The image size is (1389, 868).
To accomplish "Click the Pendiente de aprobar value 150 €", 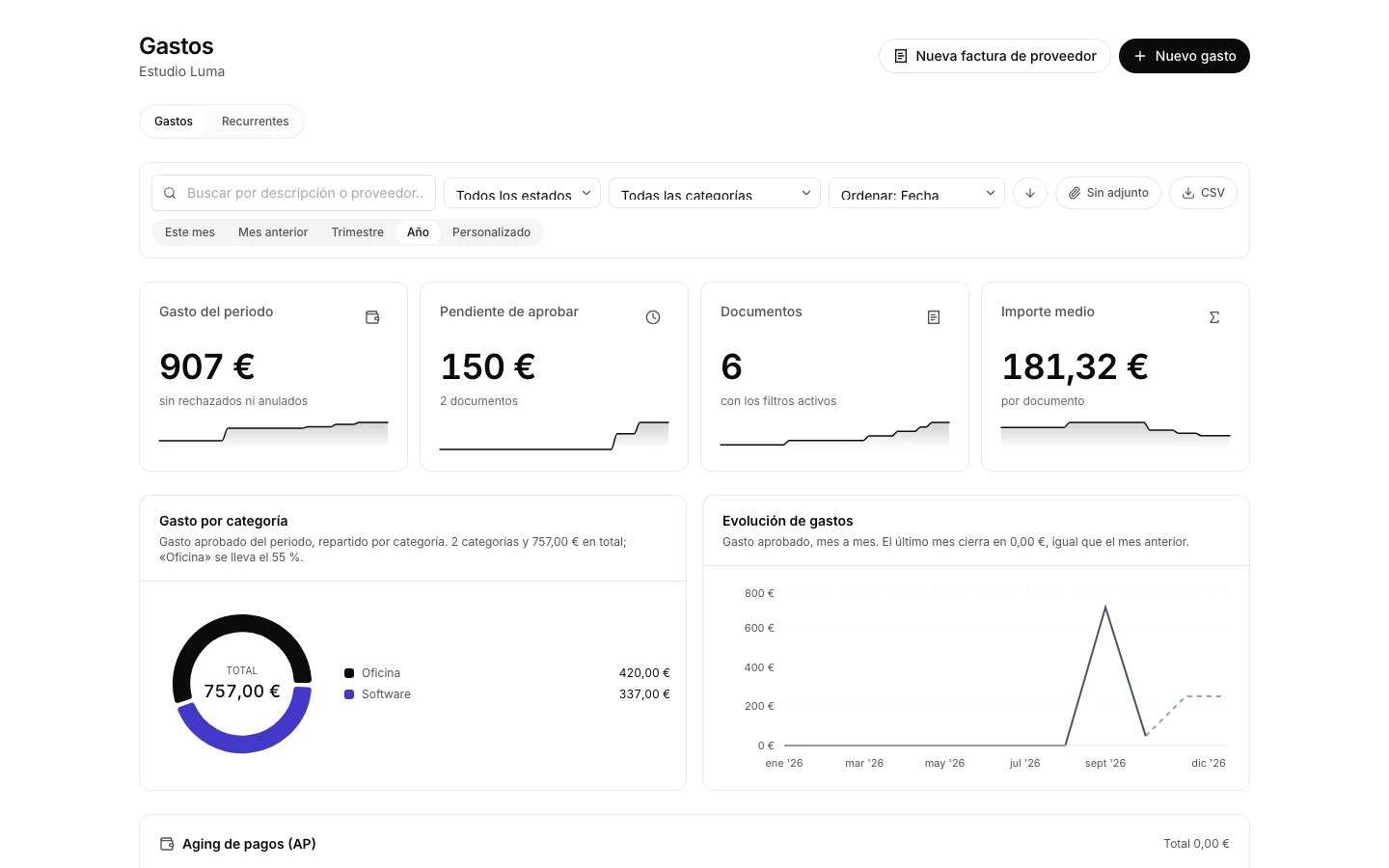I will click(x=488, y=366).
